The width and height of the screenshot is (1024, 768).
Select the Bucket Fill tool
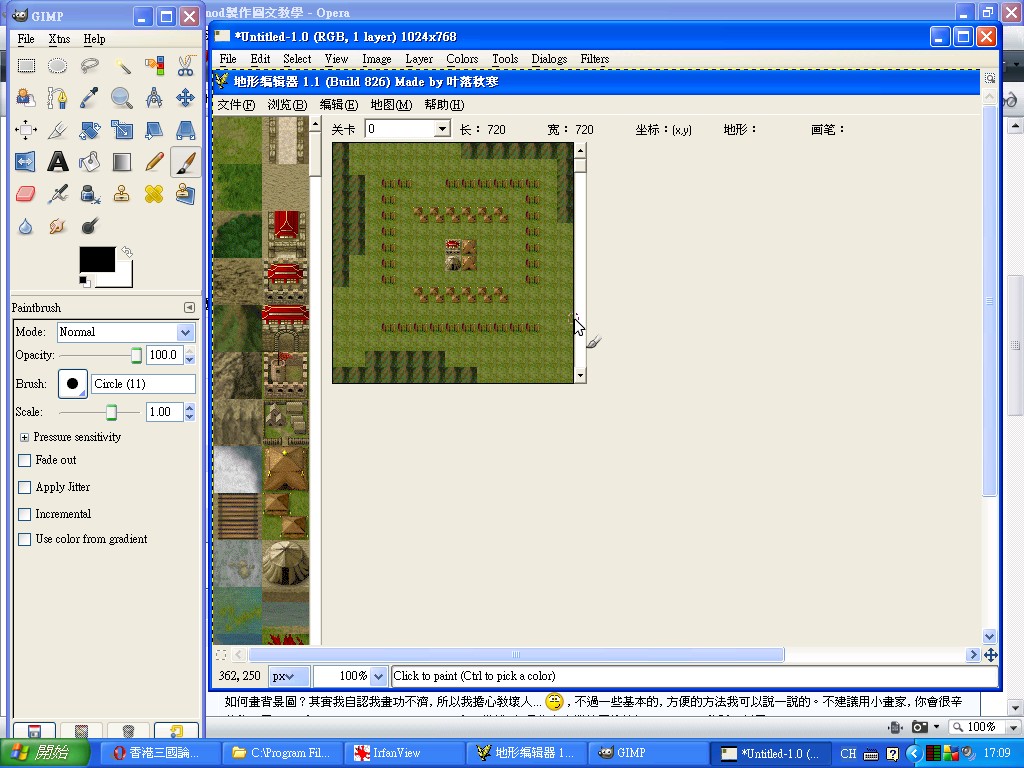(89, 162)
